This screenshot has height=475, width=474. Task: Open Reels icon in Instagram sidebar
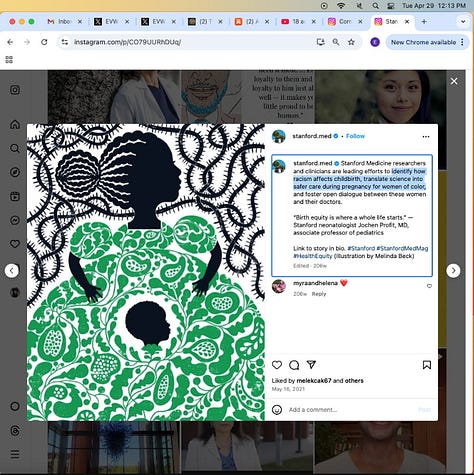[x=15, y=196]
